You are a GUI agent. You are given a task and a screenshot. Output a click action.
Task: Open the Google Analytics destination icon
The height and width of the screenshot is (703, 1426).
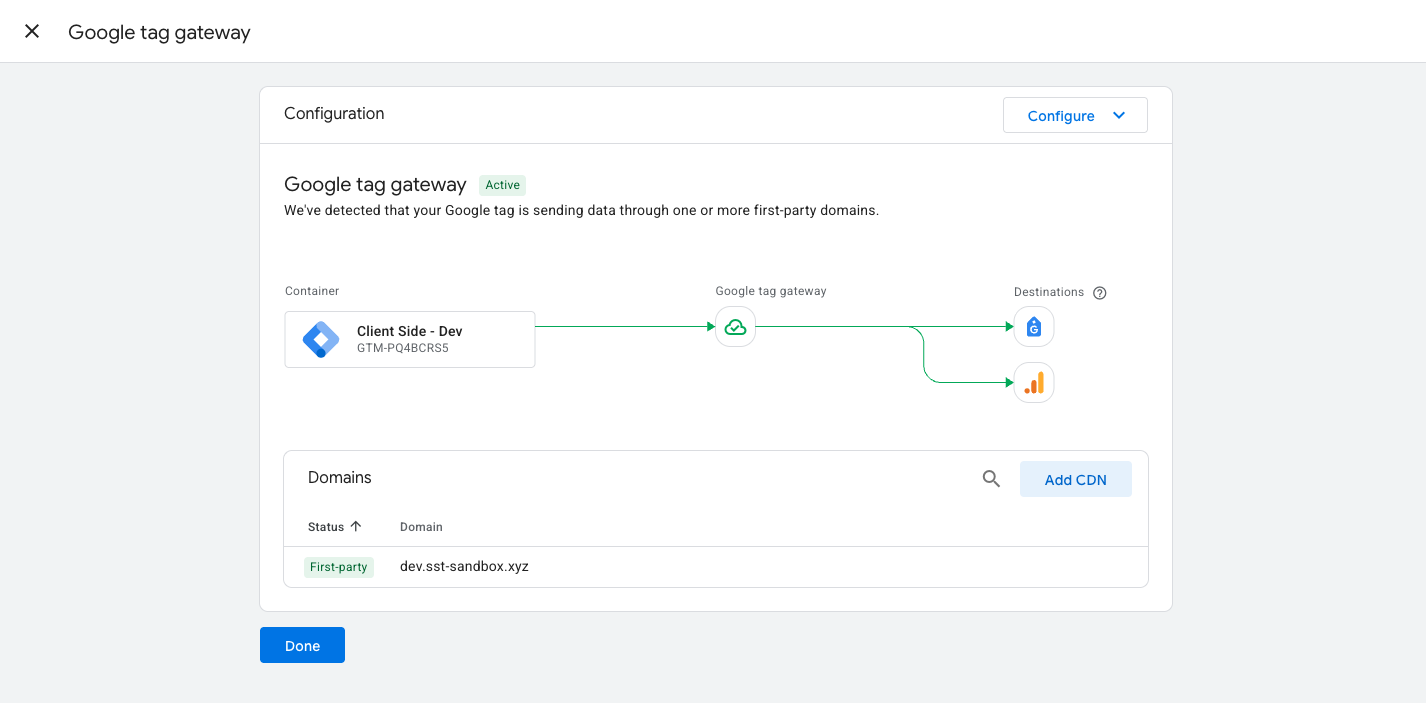coord(1034,382)
